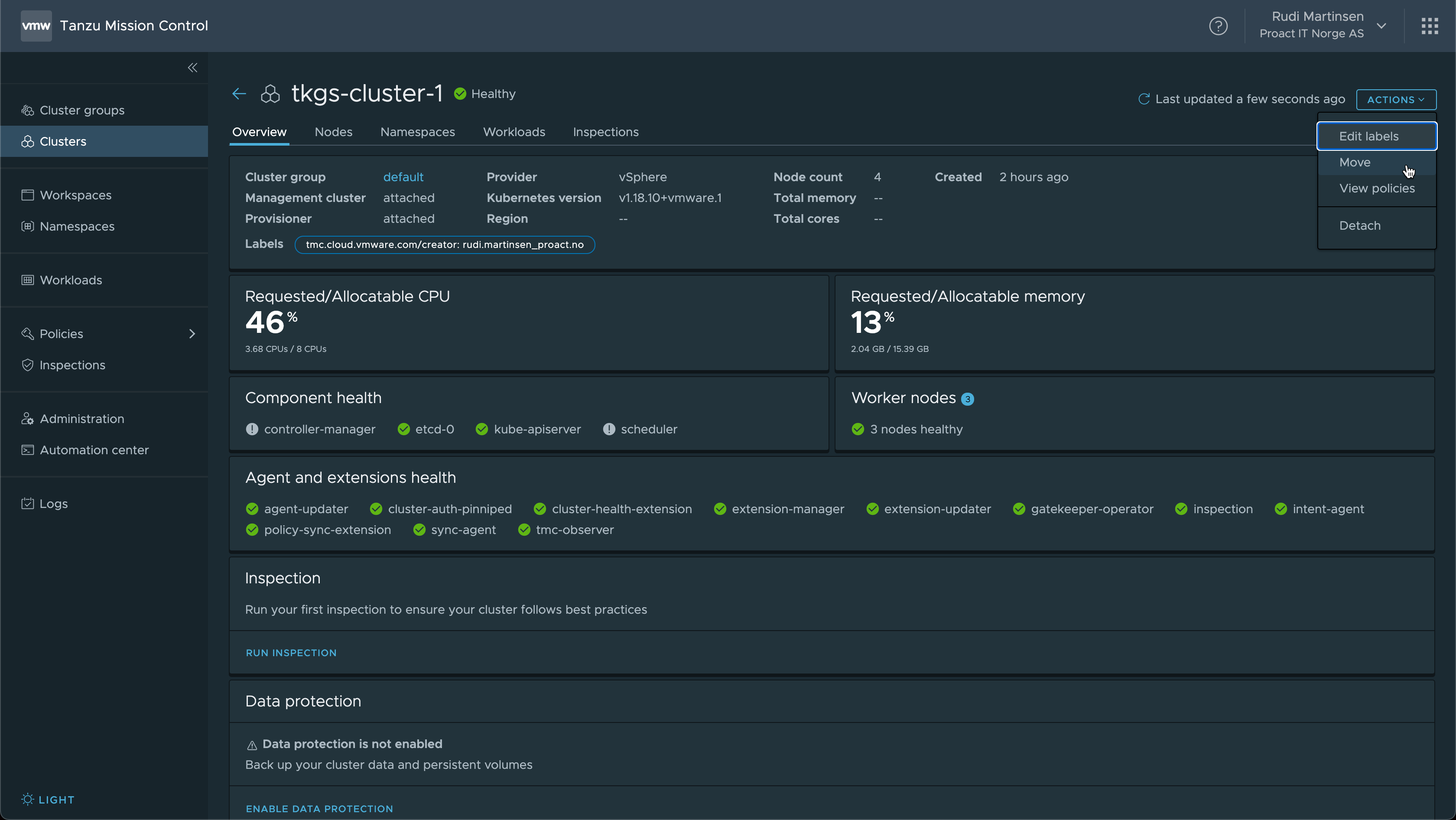Image resolution: width=1456 pixels, height=820 pixels.
Task: Click the 13% memory value
Action: 873,322
